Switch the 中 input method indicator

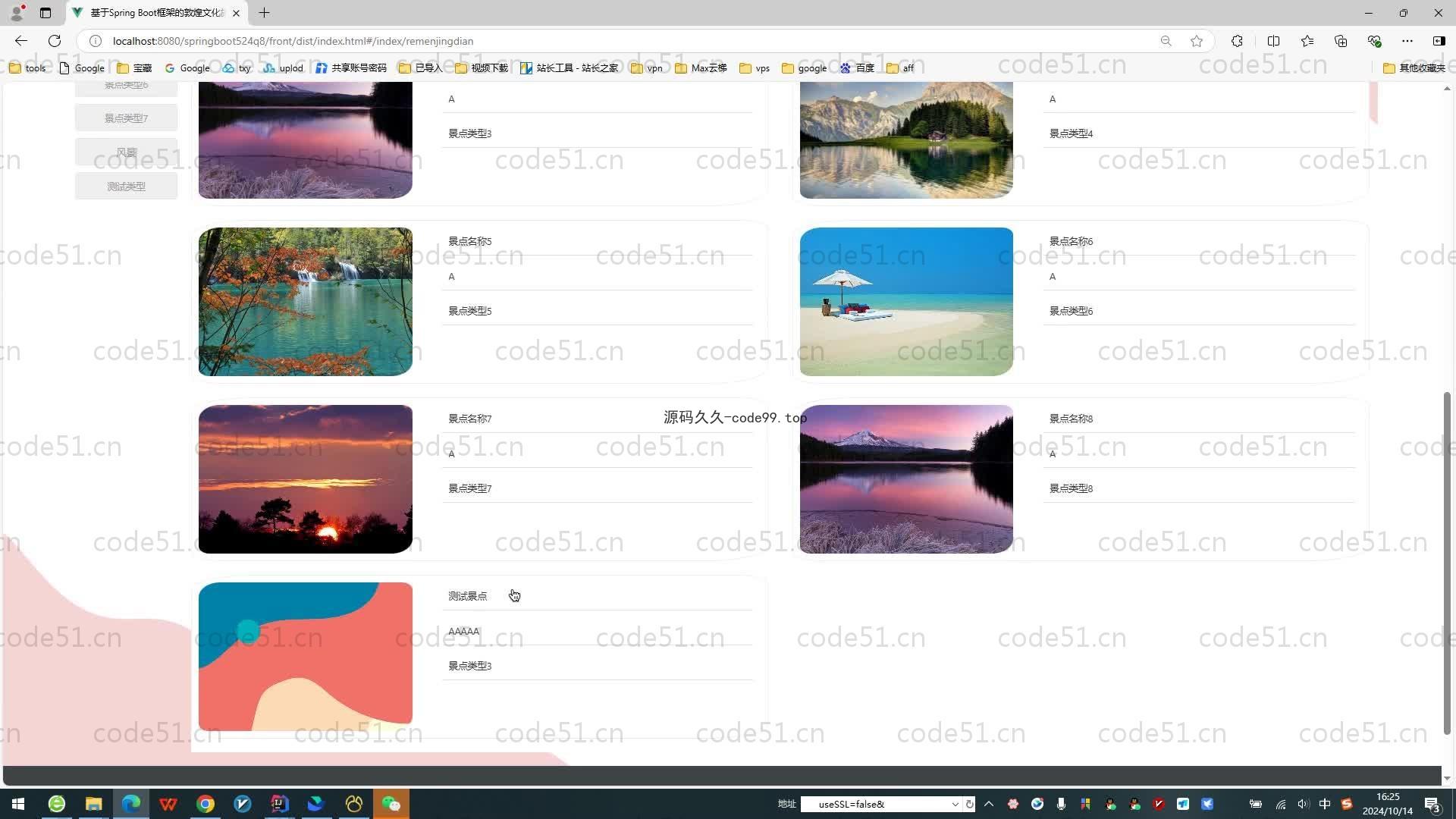[x=1325, y=804]
